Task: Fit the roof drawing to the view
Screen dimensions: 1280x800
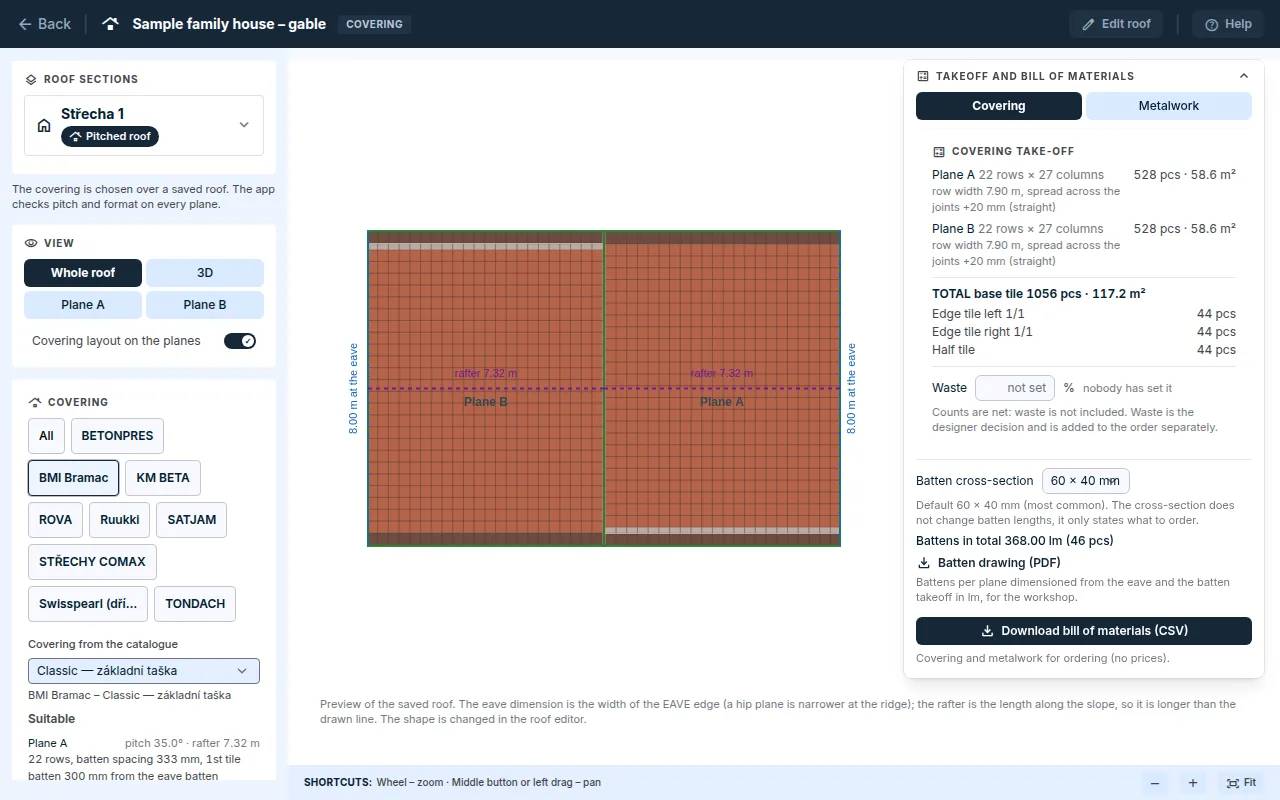Action: point(1240,783)
